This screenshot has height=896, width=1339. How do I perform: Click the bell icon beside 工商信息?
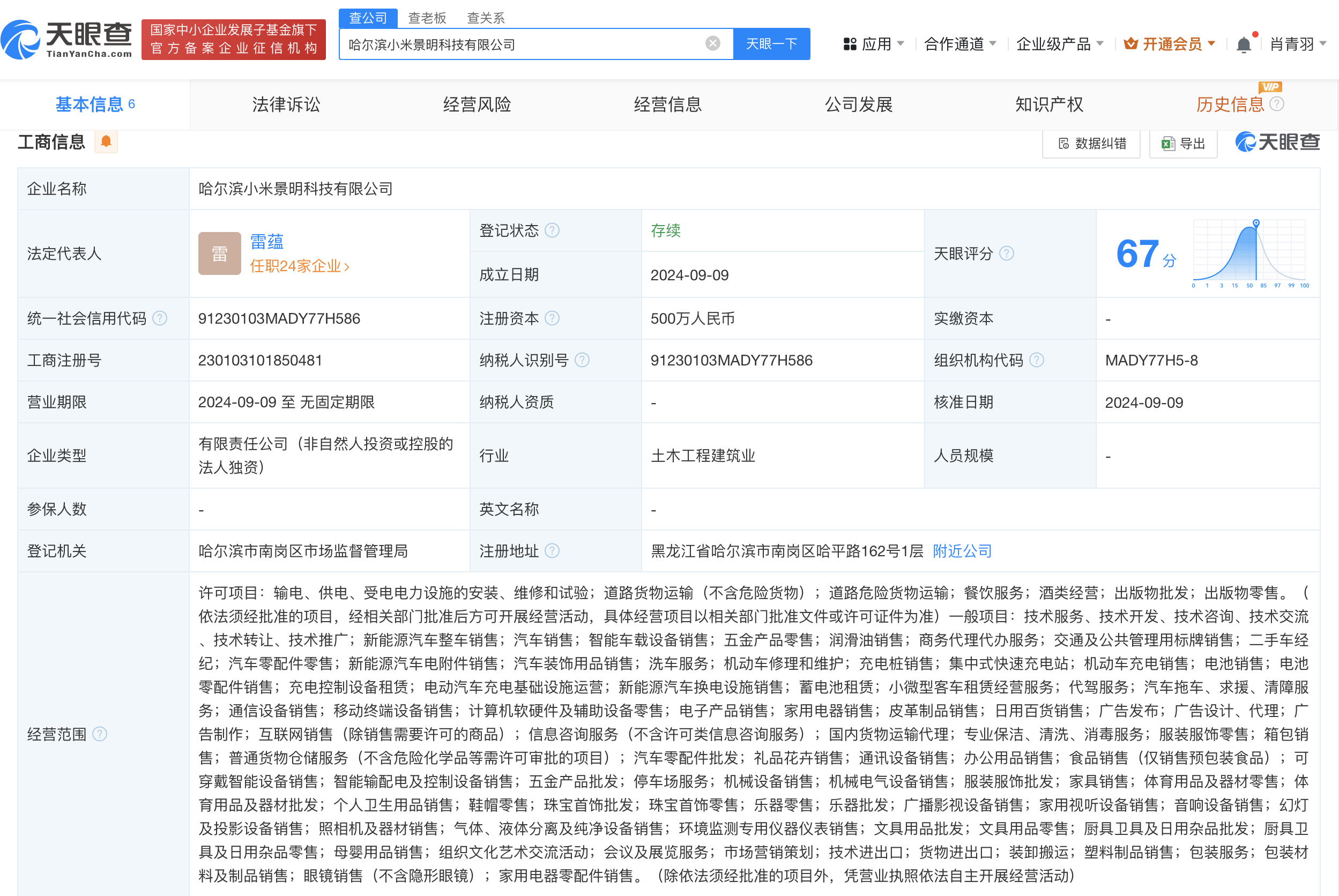(x=105, y=141)
